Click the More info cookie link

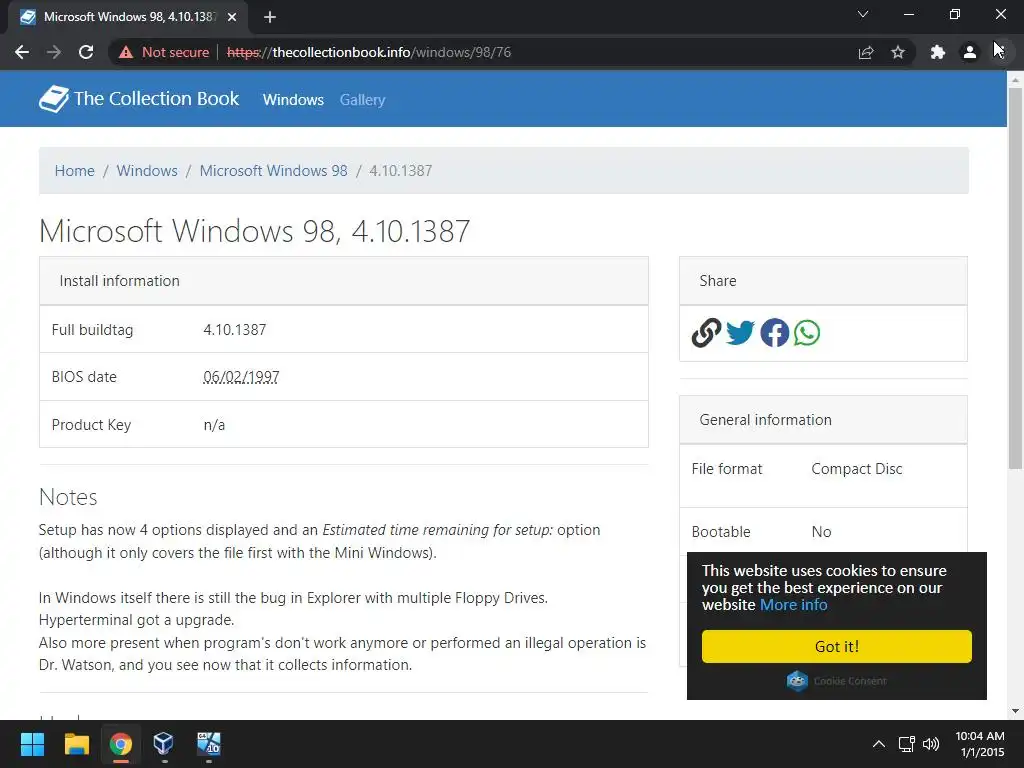(x=793, y=605)
